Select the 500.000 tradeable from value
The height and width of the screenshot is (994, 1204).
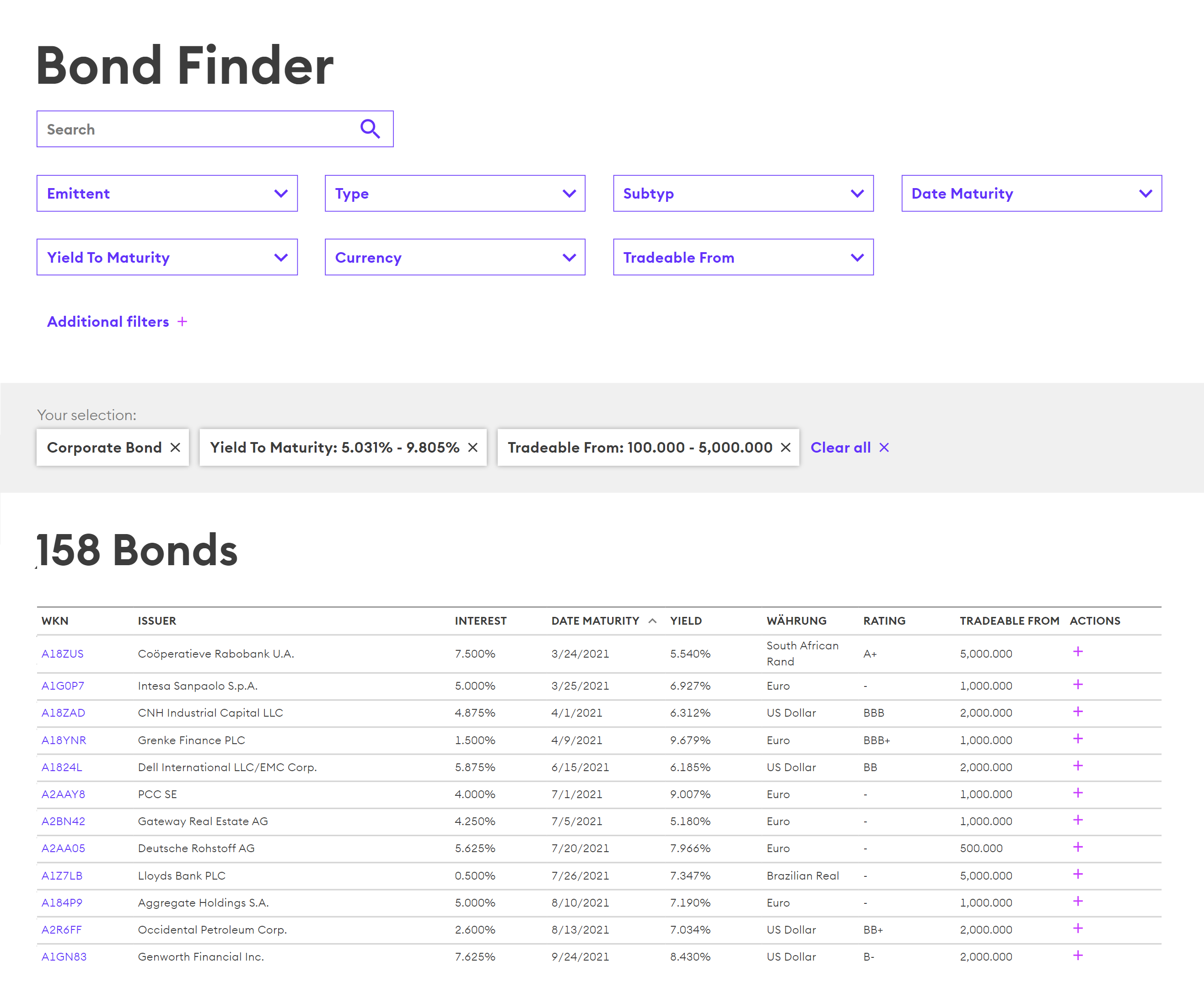click(x=981, y=848)
